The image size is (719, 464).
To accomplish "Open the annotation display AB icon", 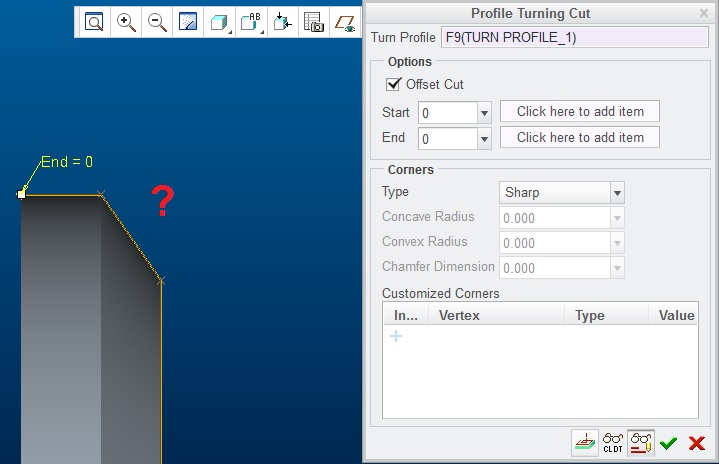I will pos(251,22).
